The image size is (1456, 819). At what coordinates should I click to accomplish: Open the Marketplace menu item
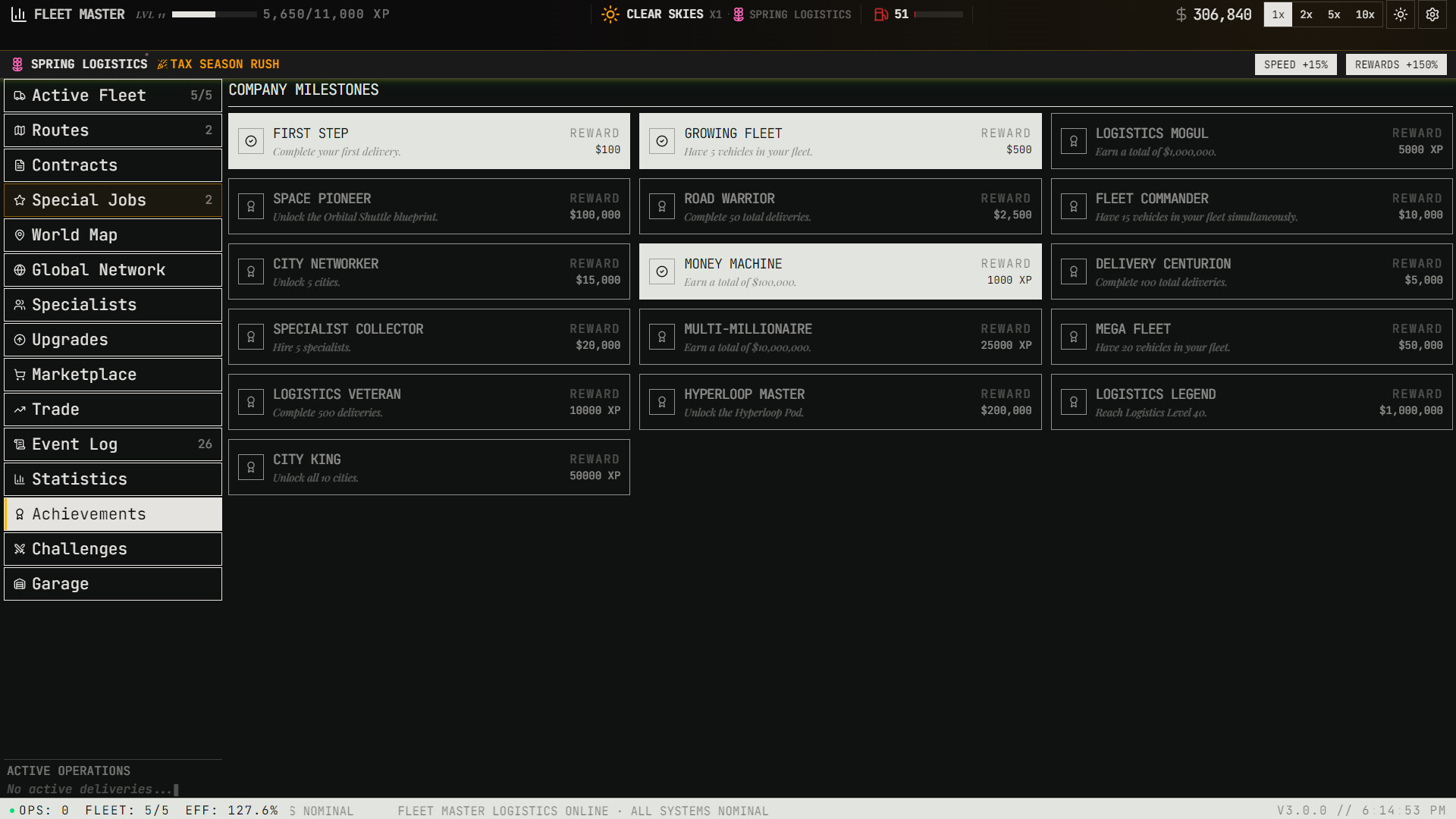tap(113, 375)
